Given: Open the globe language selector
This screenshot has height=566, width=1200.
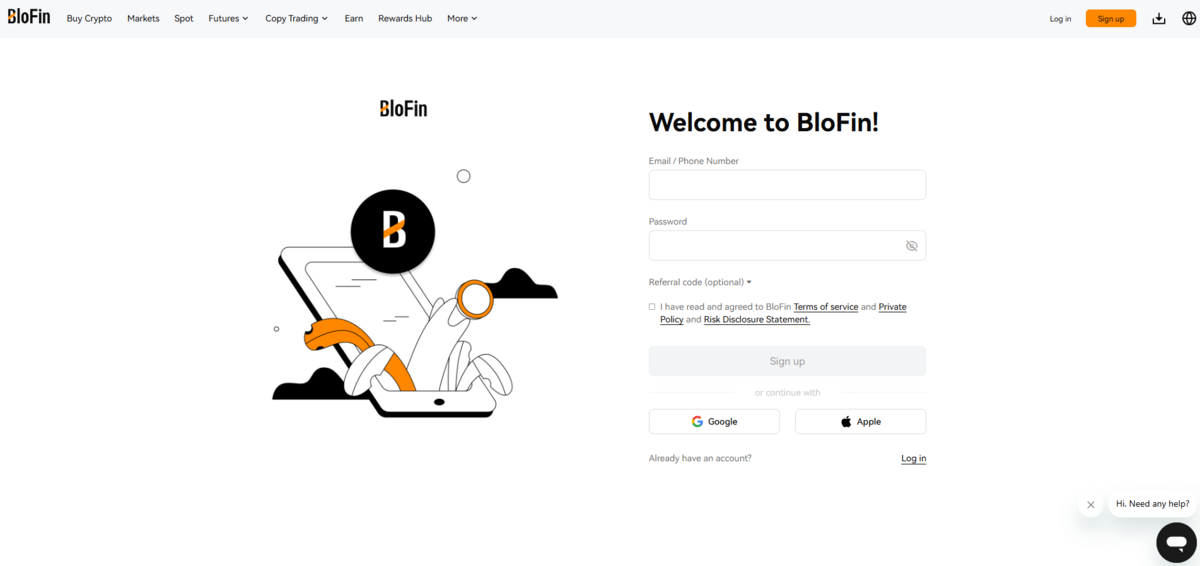Looking at the screenshot, I should click(1188, 19).
